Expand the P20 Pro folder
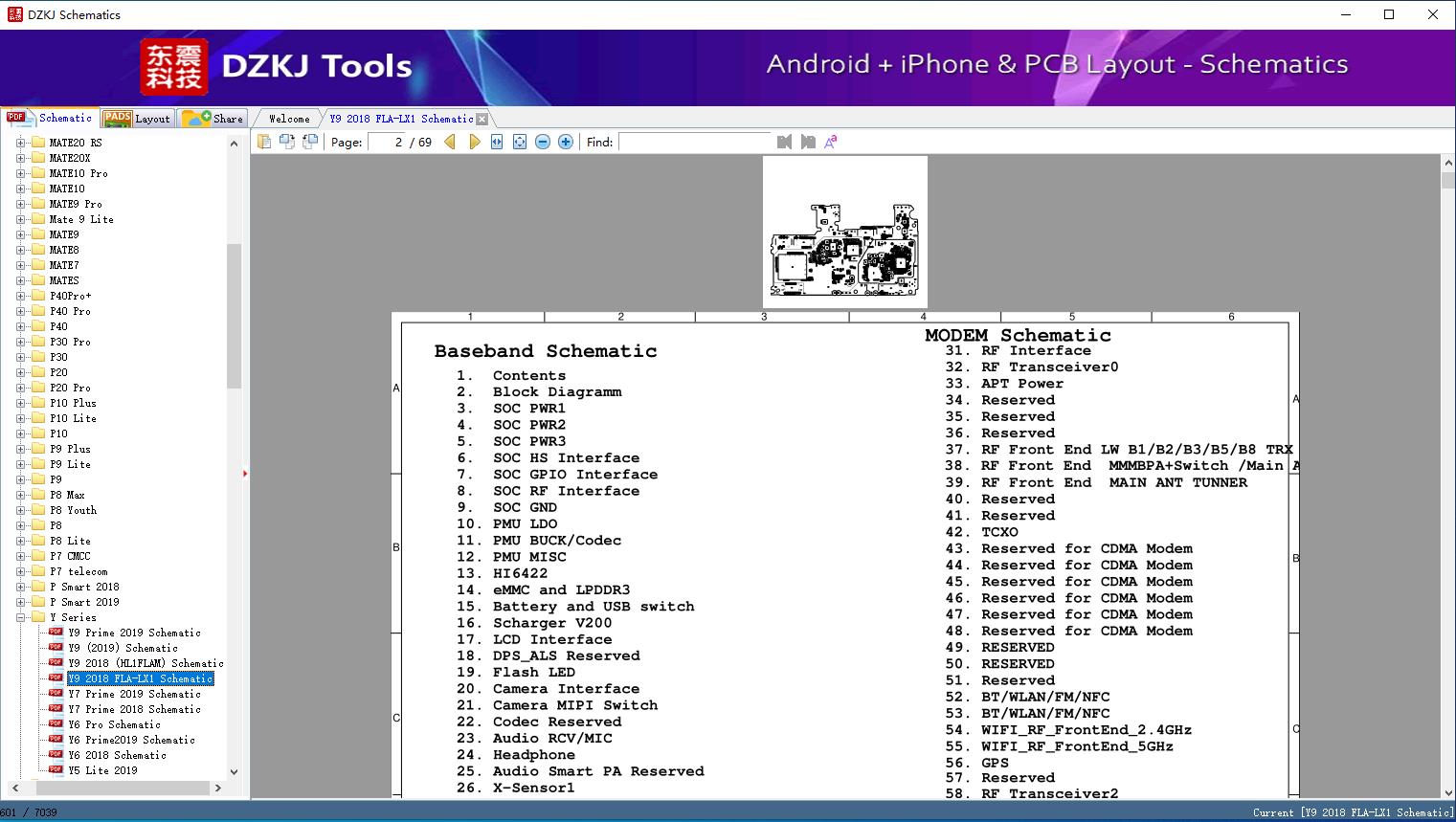1456x822 pixels. click(x=20, y=388)
